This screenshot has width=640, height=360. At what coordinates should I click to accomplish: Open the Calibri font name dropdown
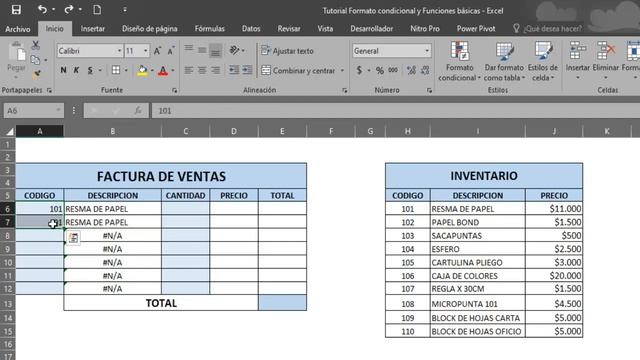pos(119,51)
